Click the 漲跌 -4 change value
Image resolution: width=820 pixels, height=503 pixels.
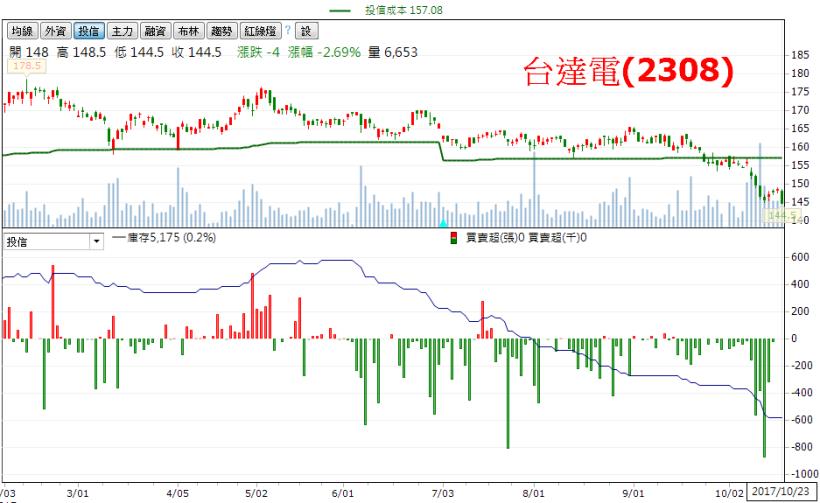click(258, 52)
